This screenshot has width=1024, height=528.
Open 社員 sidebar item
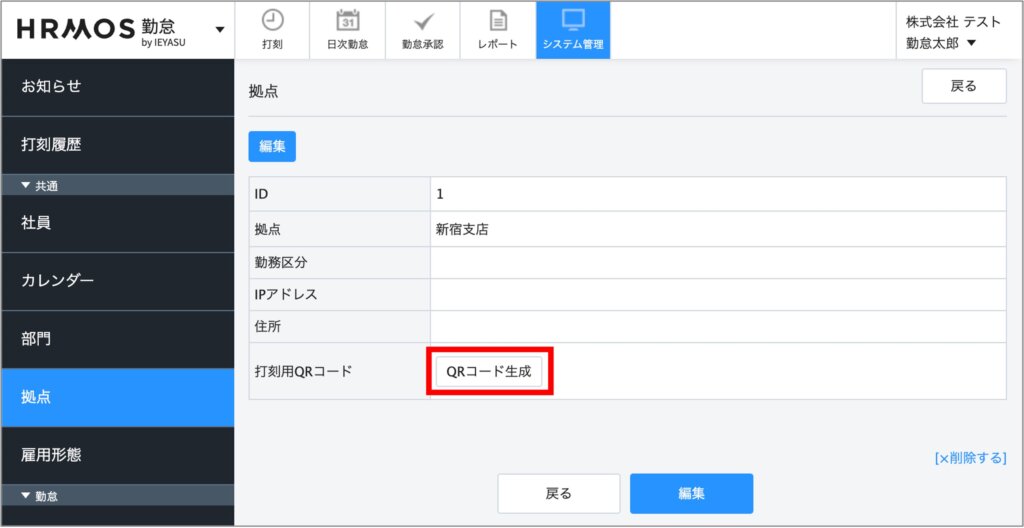pos(117,223)
